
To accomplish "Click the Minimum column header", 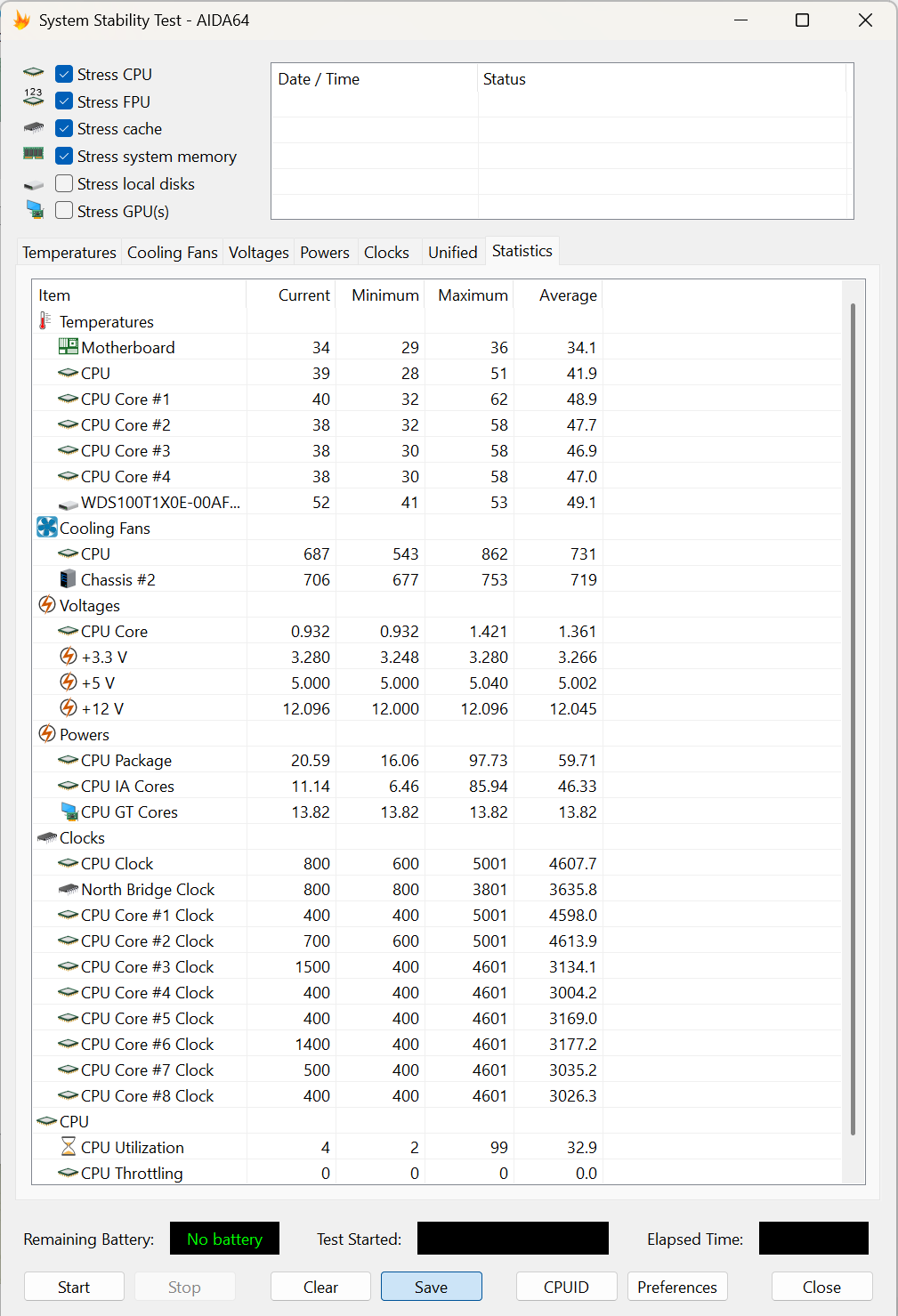I will (380, 295).
